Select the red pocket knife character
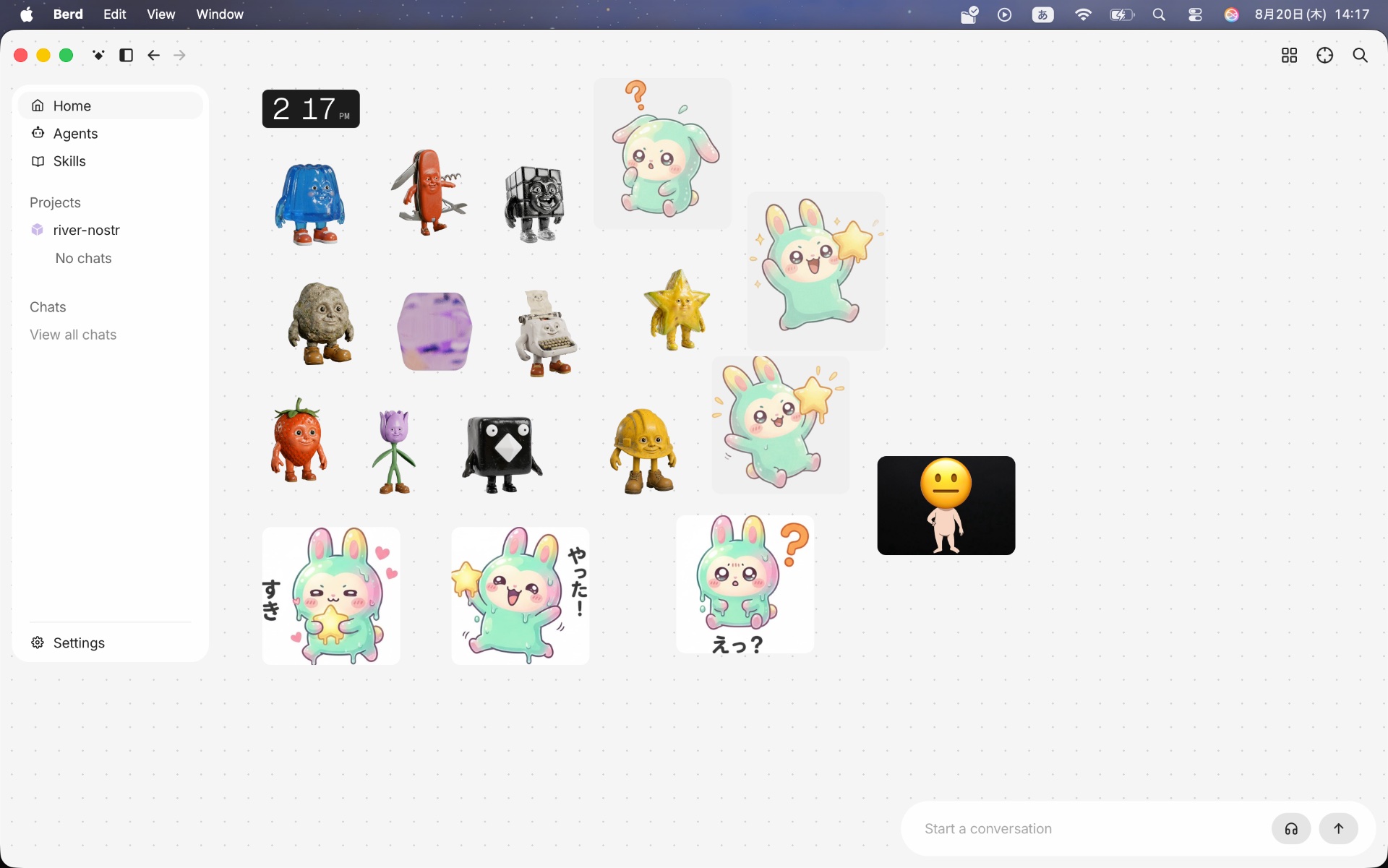This screenshot has height=868, width=1388. [429, 192]
